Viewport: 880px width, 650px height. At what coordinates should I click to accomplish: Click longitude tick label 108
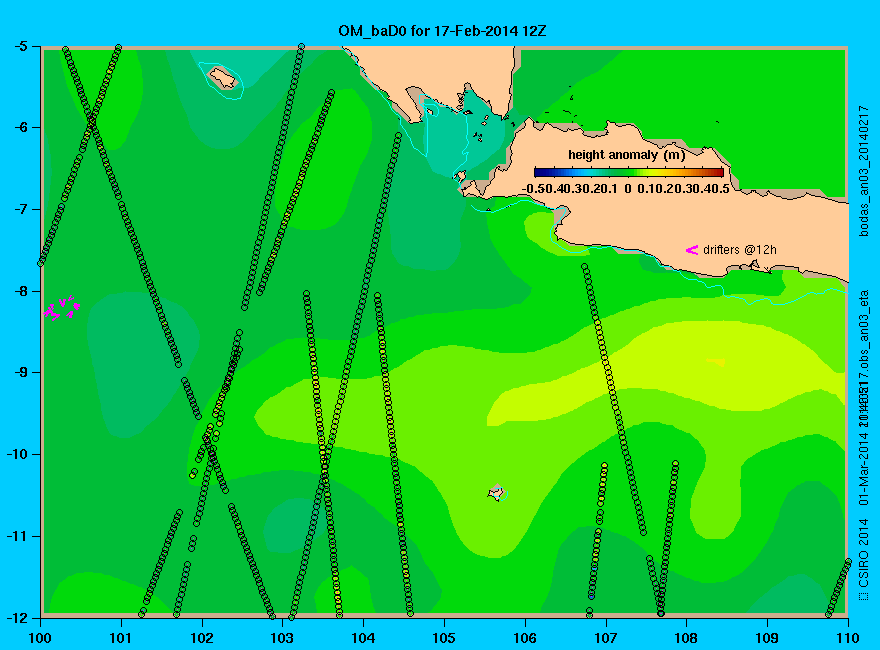(686, 638)
